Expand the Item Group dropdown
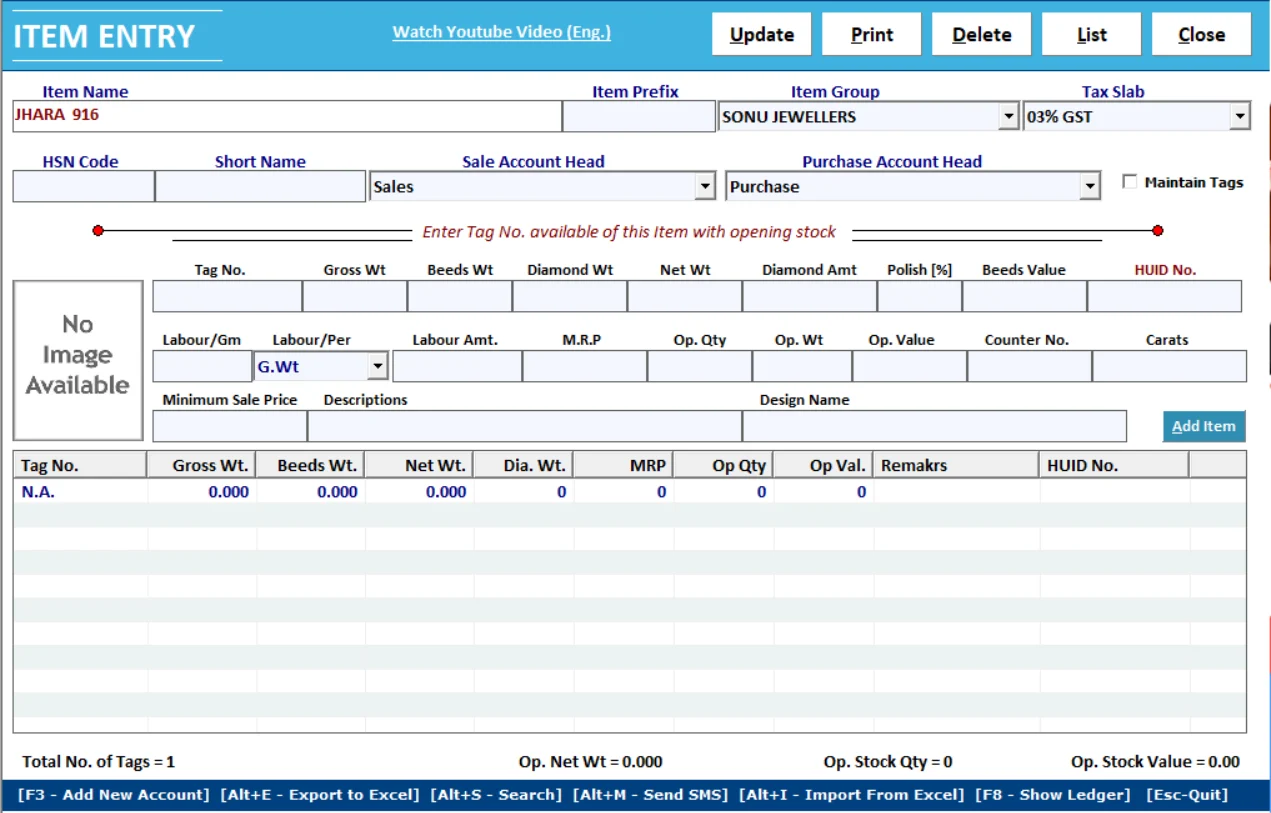 (x=1008, y=117)
